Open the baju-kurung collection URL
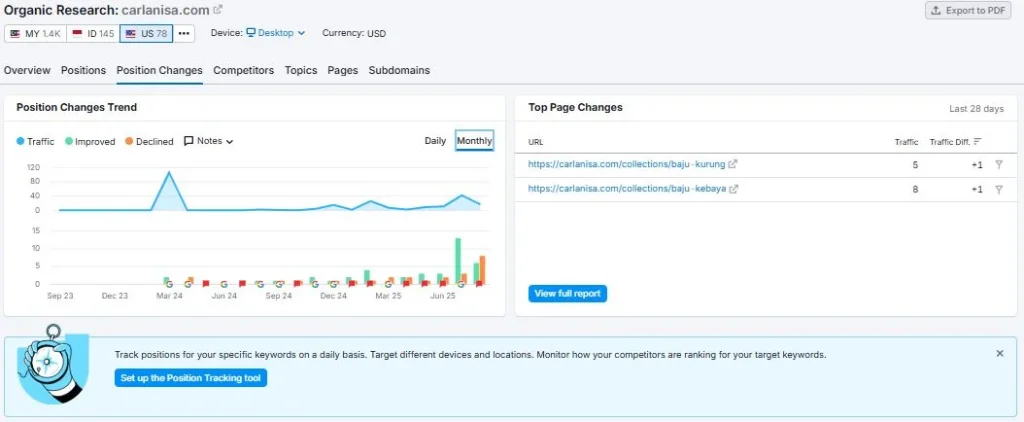The image size is (1024, 422). (x=627, y=165)
